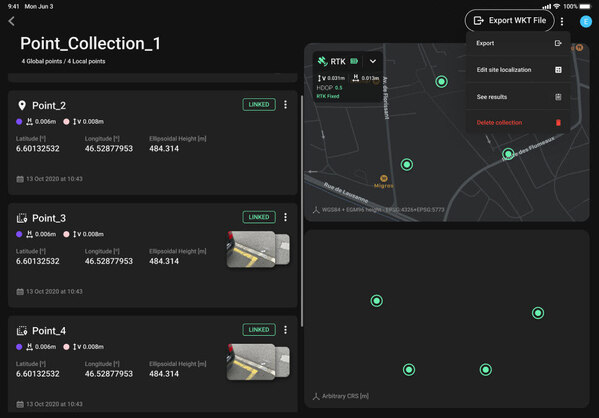This screenshot has height=418, width=599.
Task: Click the RTK satellite icon
Action: 322,61
